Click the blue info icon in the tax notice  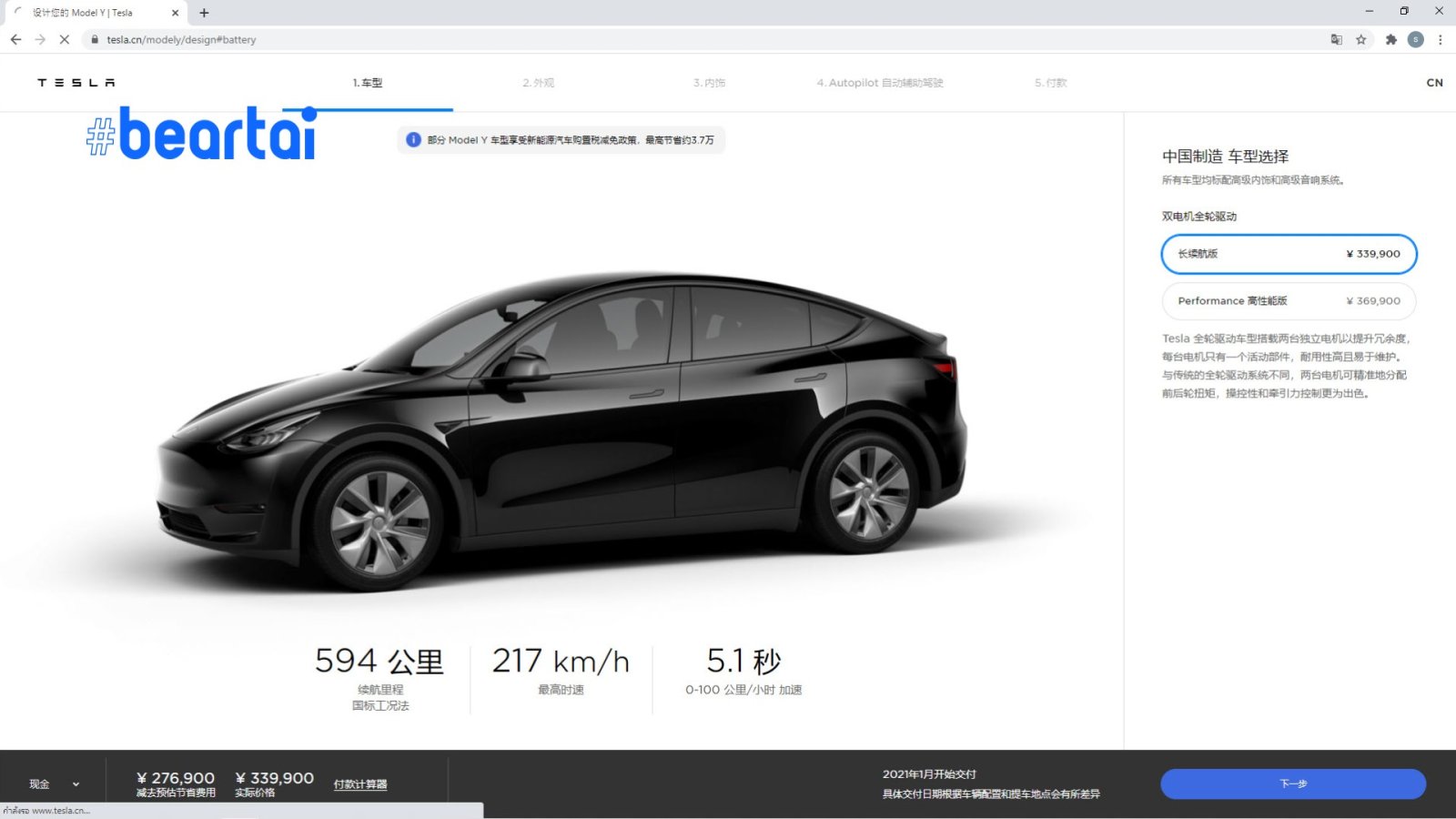(413, 140)
